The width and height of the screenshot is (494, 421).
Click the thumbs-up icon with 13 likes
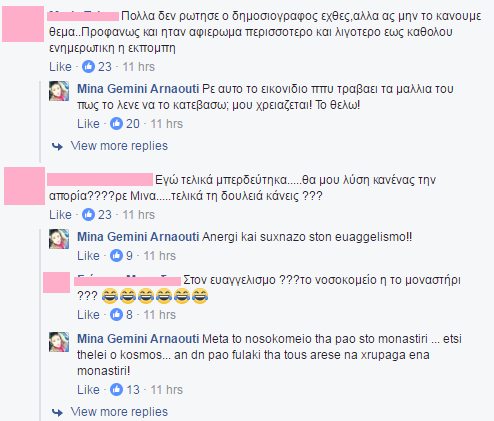(x=116, y=390)
